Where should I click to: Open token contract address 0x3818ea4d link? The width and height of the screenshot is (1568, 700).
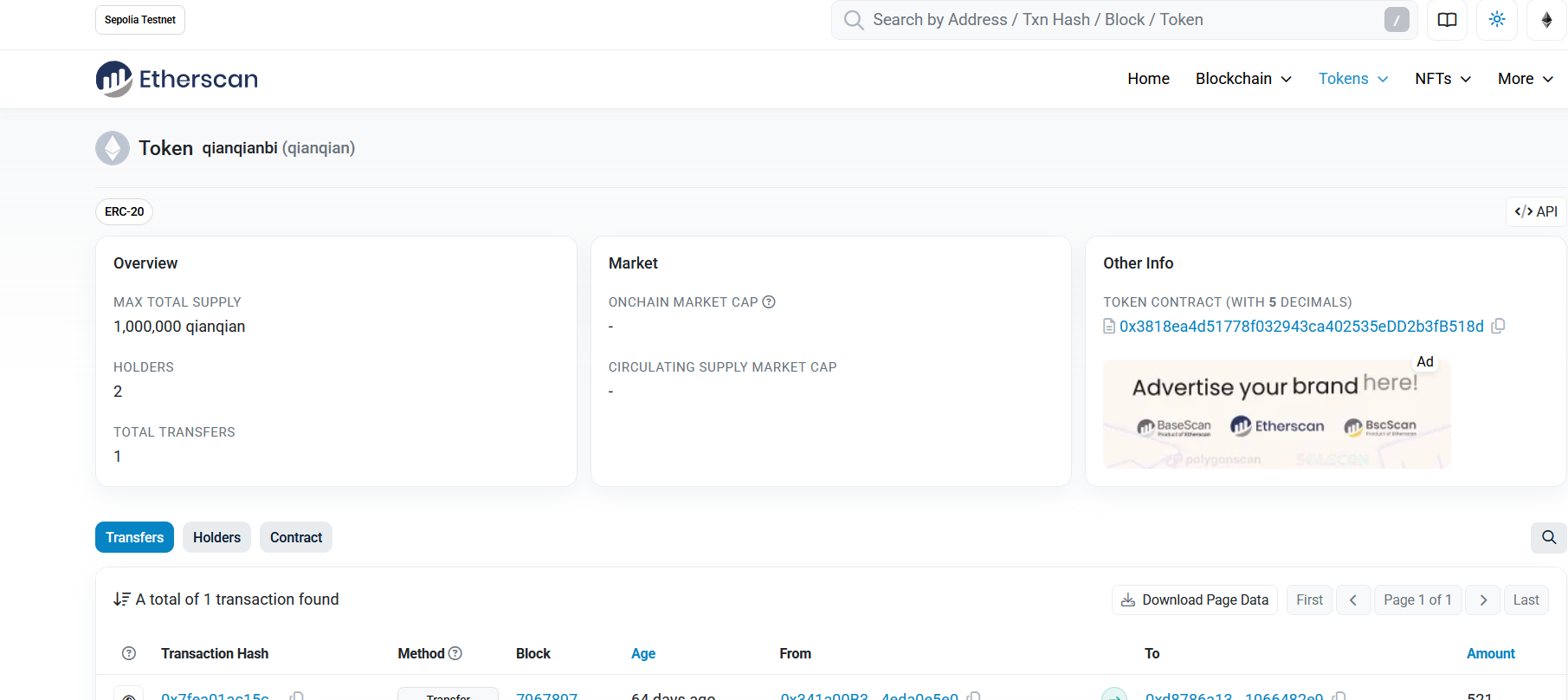1301,327
